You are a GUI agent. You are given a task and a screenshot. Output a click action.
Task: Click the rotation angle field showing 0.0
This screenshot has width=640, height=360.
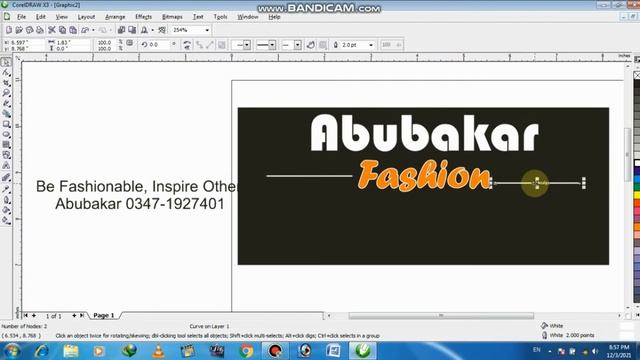pos(159,45)
